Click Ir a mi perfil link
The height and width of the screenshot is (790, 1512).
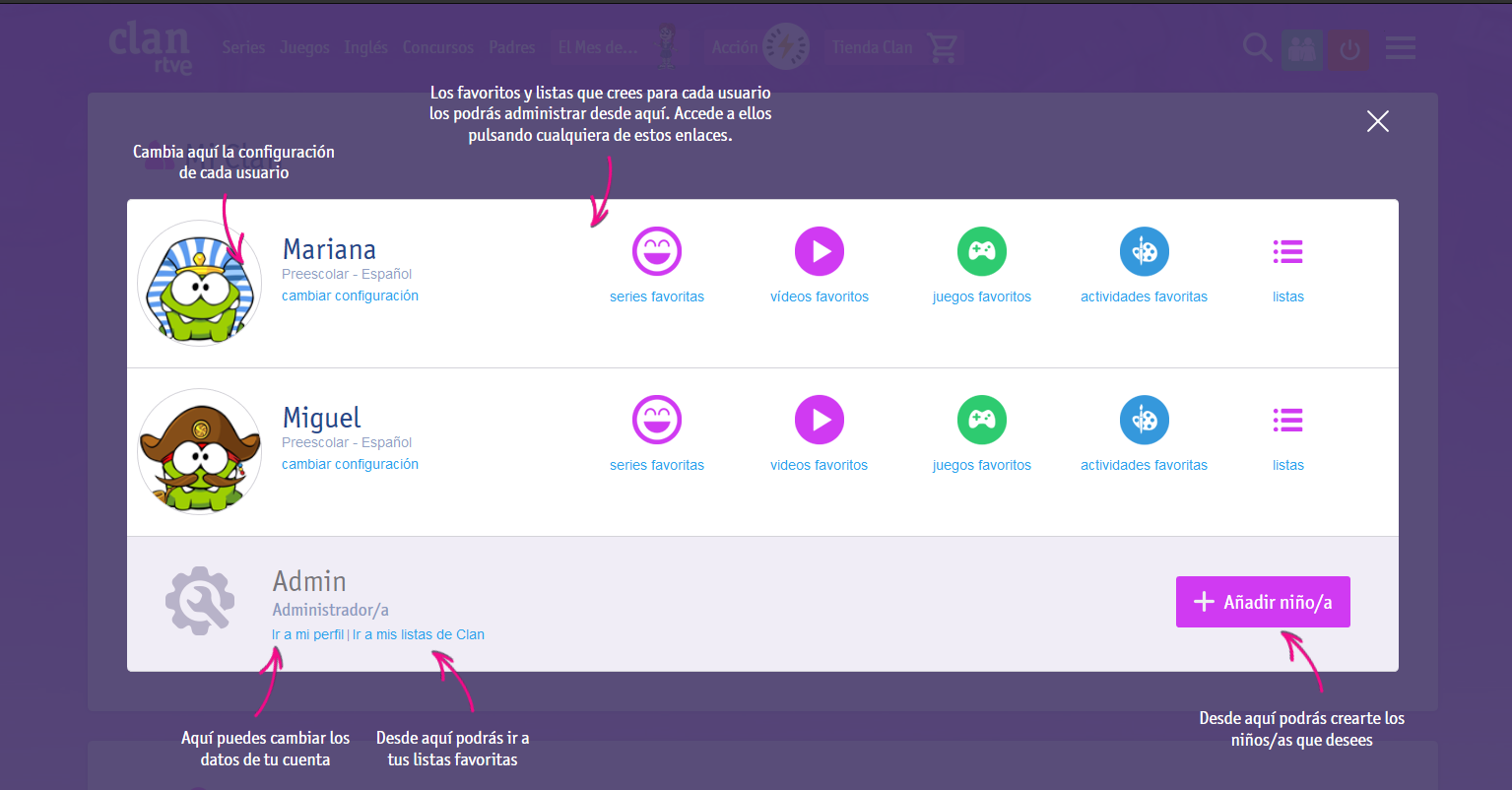click(308, 634)
